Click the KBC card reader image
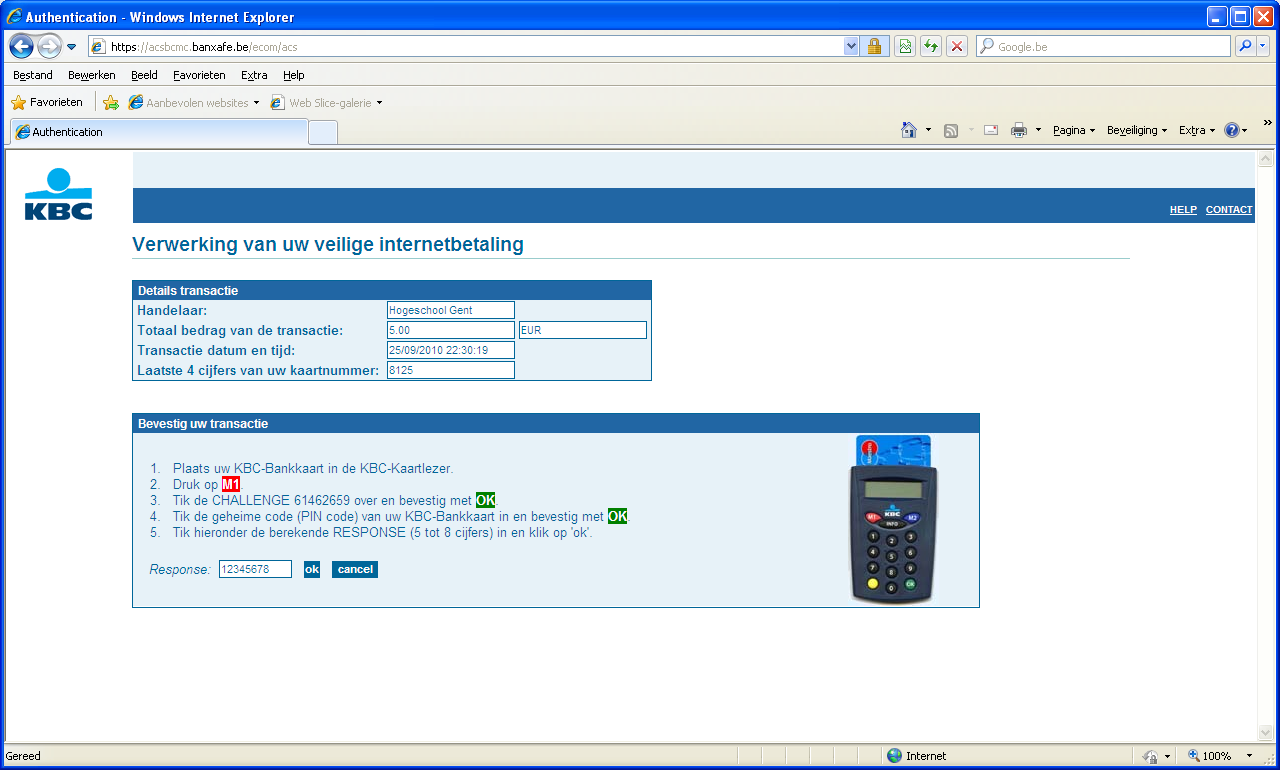Viewport: 1280px width, 770px height. (892, 519)
